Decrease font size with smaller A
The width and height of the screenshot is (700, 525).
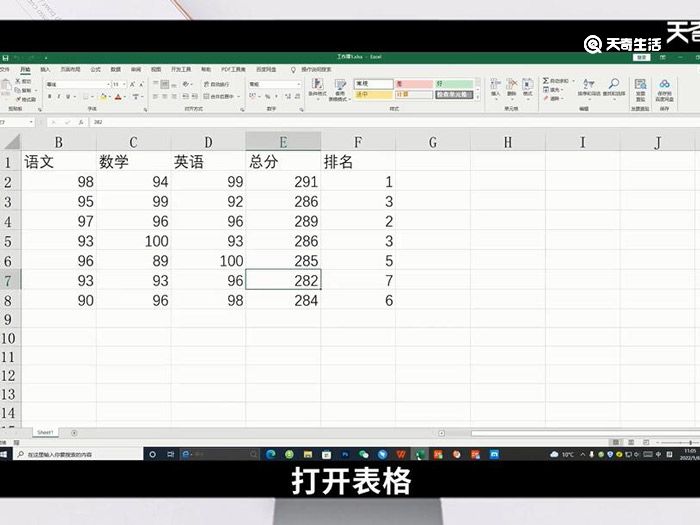141,84
